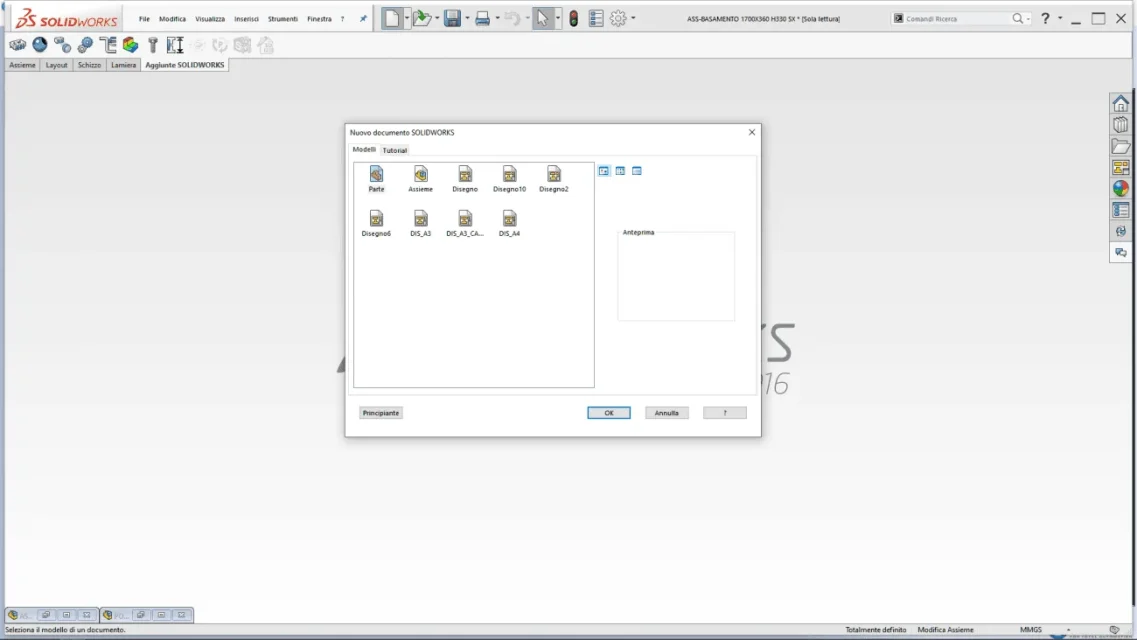The image size is (1137, 640).
Task: Activate the Select cursor tool
Action: click(x=542, y=19)
